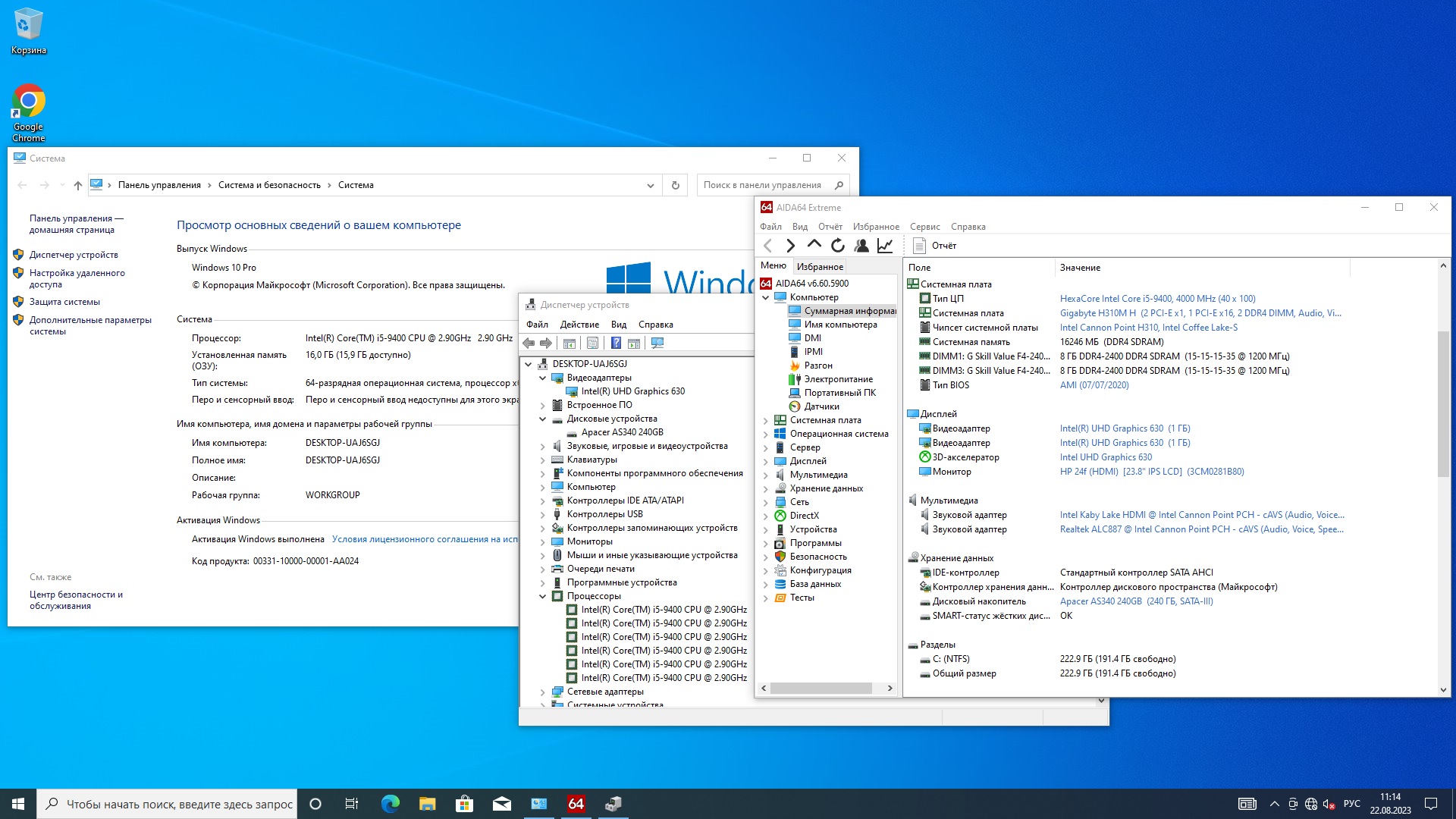
Task: Select Датчики sensor item in AIDA64
Action: pos(814,406)
